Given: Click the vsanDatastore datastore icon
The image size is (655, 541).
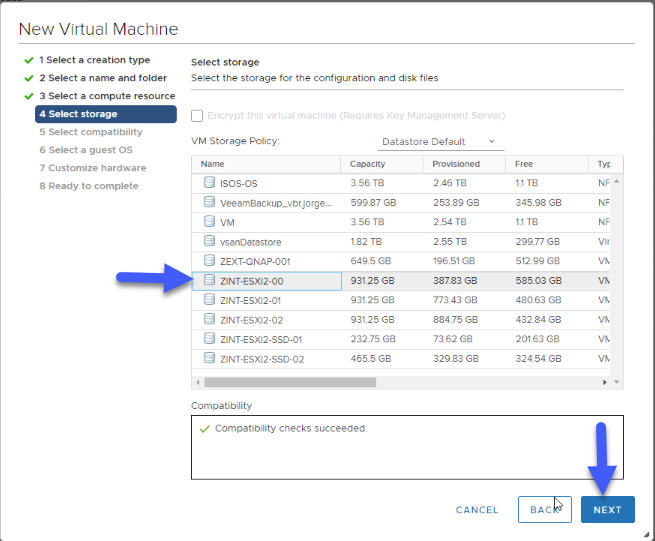Looking at the screenshot, I should [209, 241].
